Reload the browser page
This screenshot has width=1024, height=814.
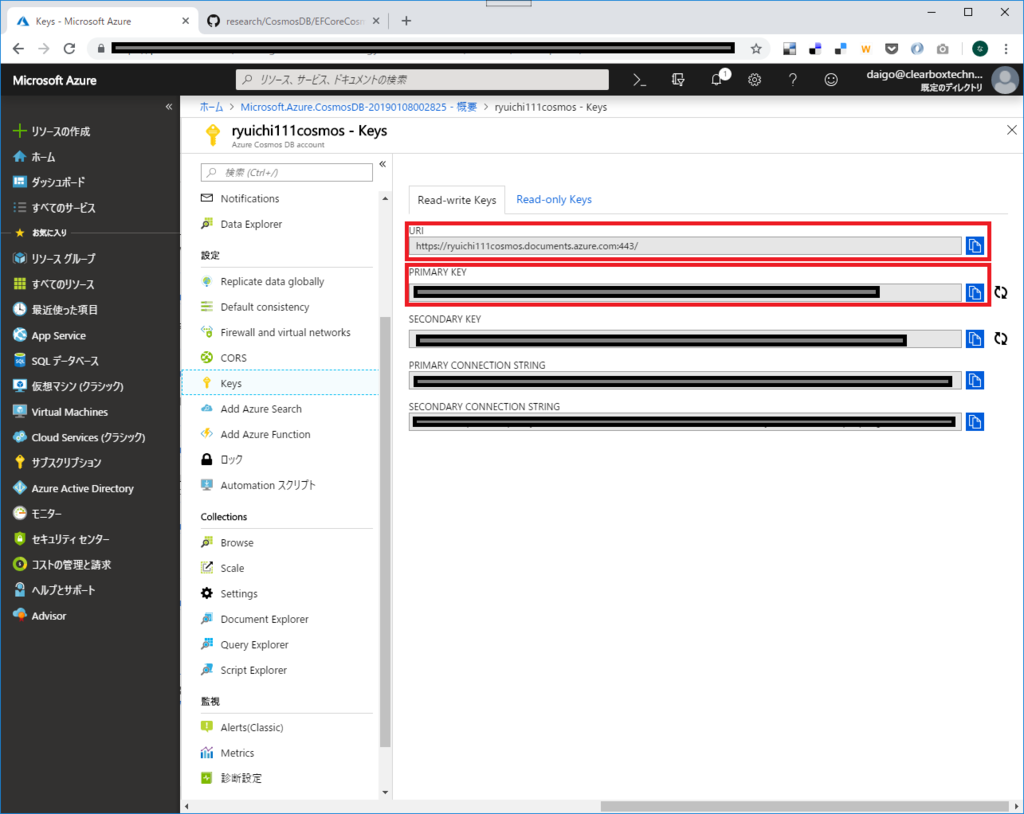click(69, 48)
